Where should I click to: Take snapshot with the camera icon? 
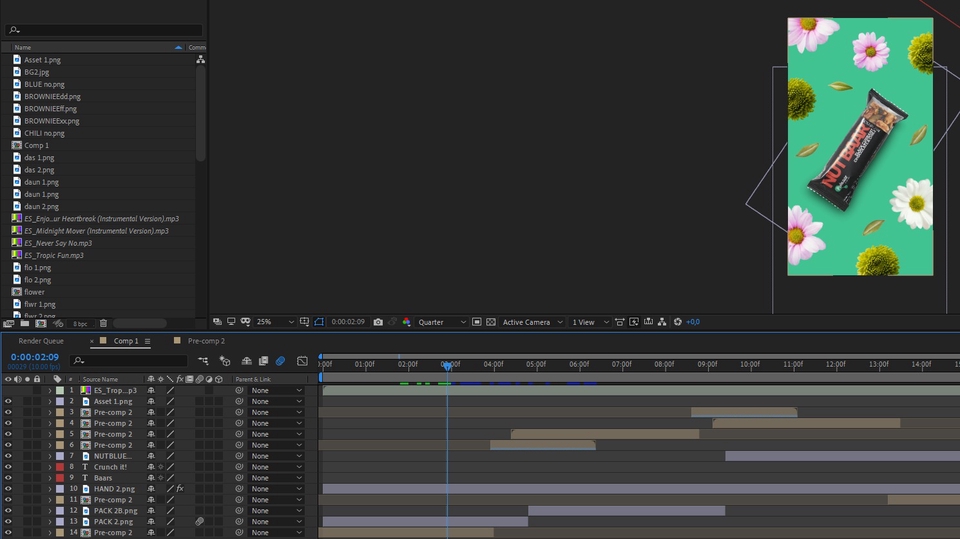pyautogui.click(x=378, y=322)
